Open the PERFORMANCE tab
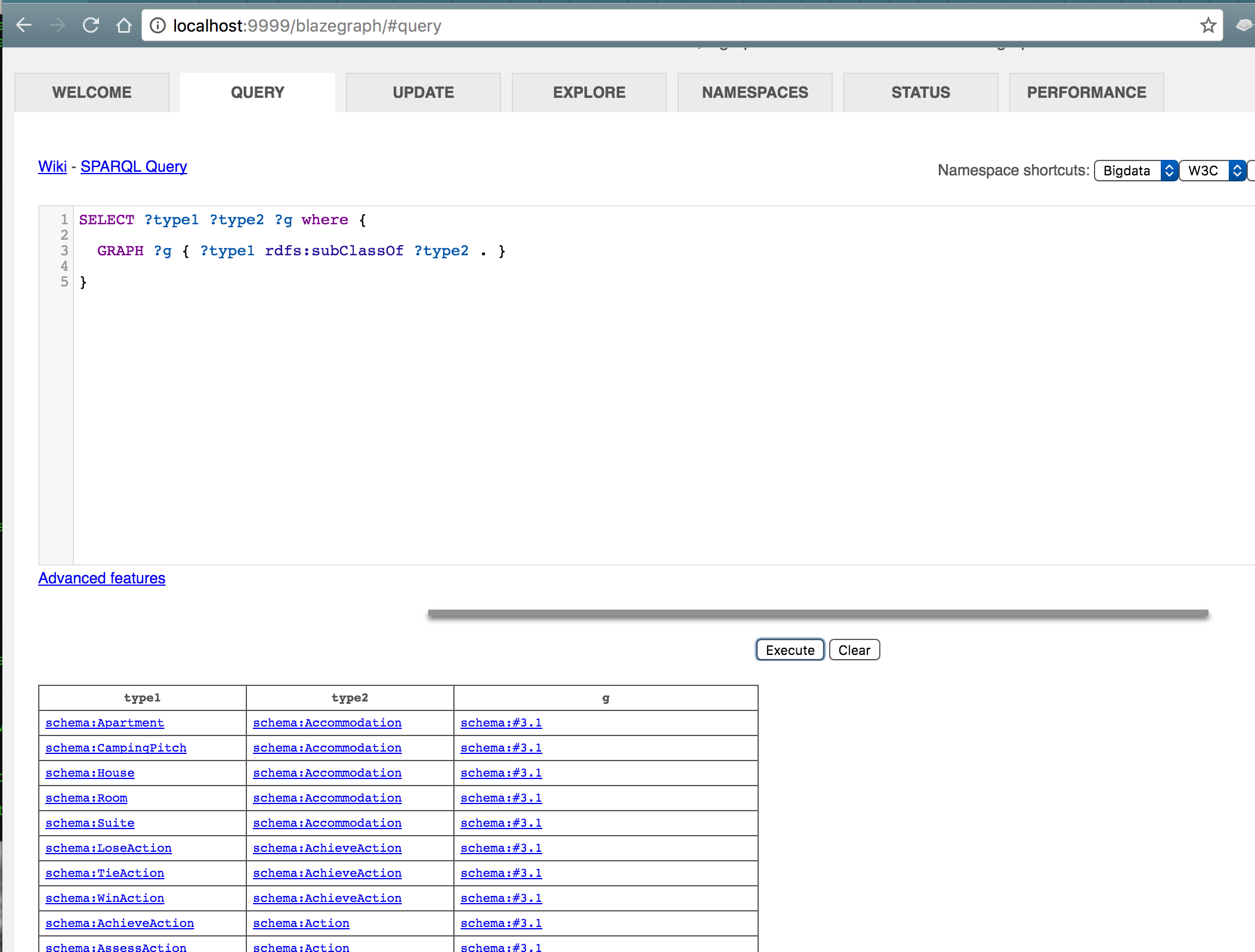The width and height of the screenshot is (1255, 952). pos(1086,92)
